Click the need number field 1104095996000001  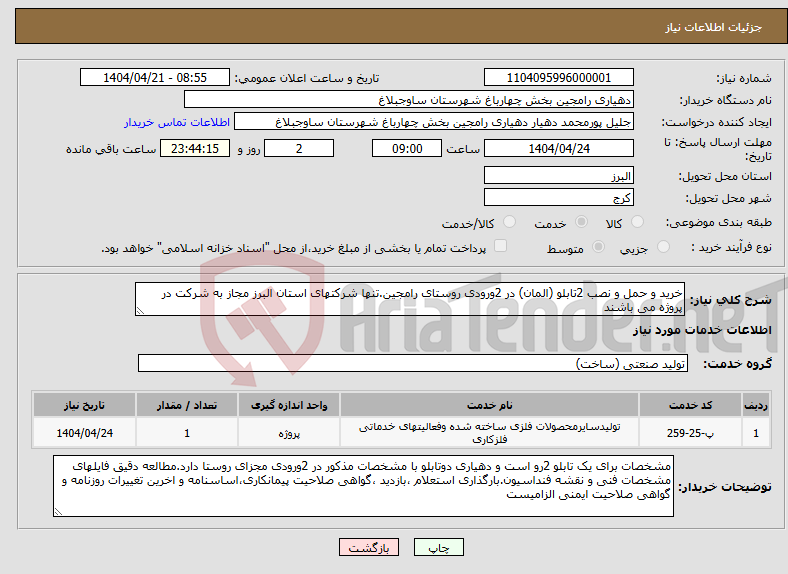558,77
